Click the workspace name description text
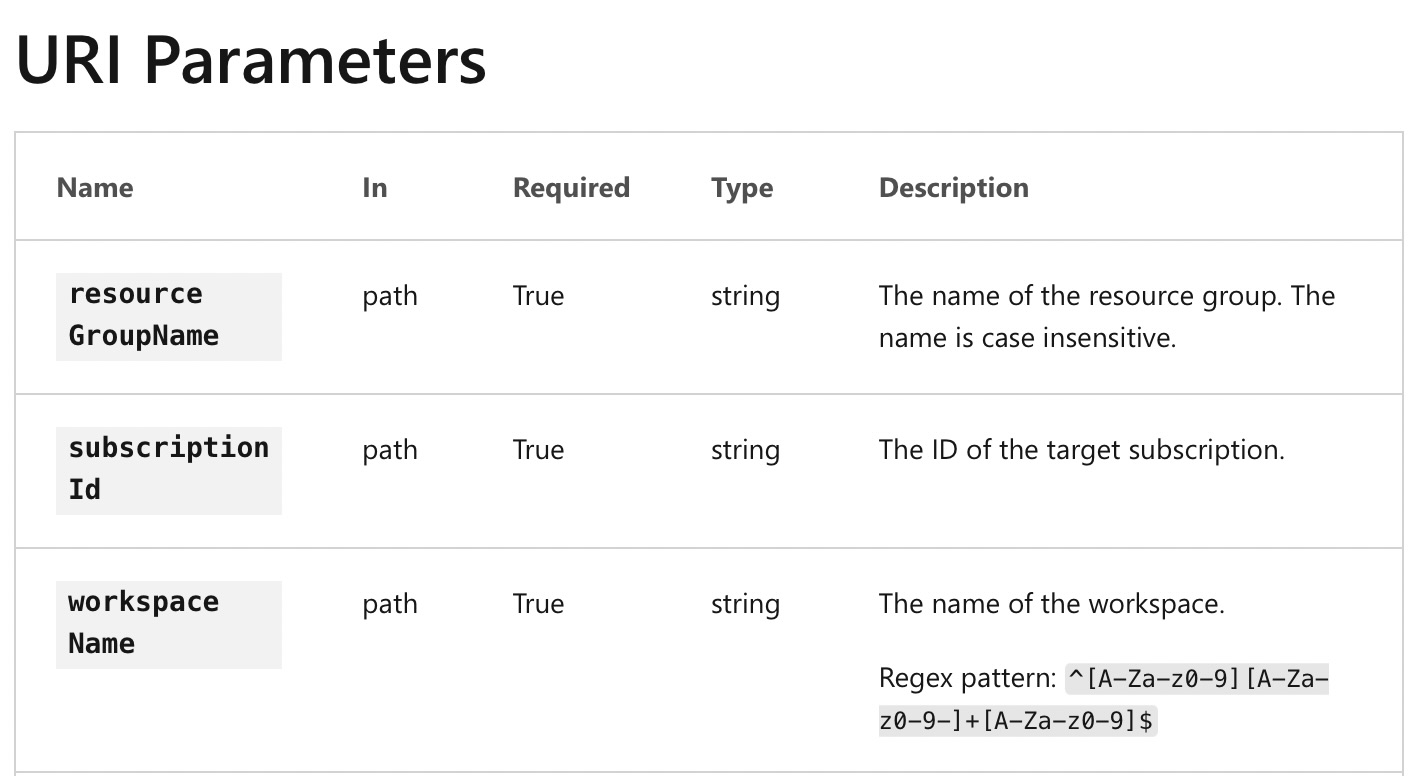Viewport: 1421px width, 776px height. tap(1051, 604)
